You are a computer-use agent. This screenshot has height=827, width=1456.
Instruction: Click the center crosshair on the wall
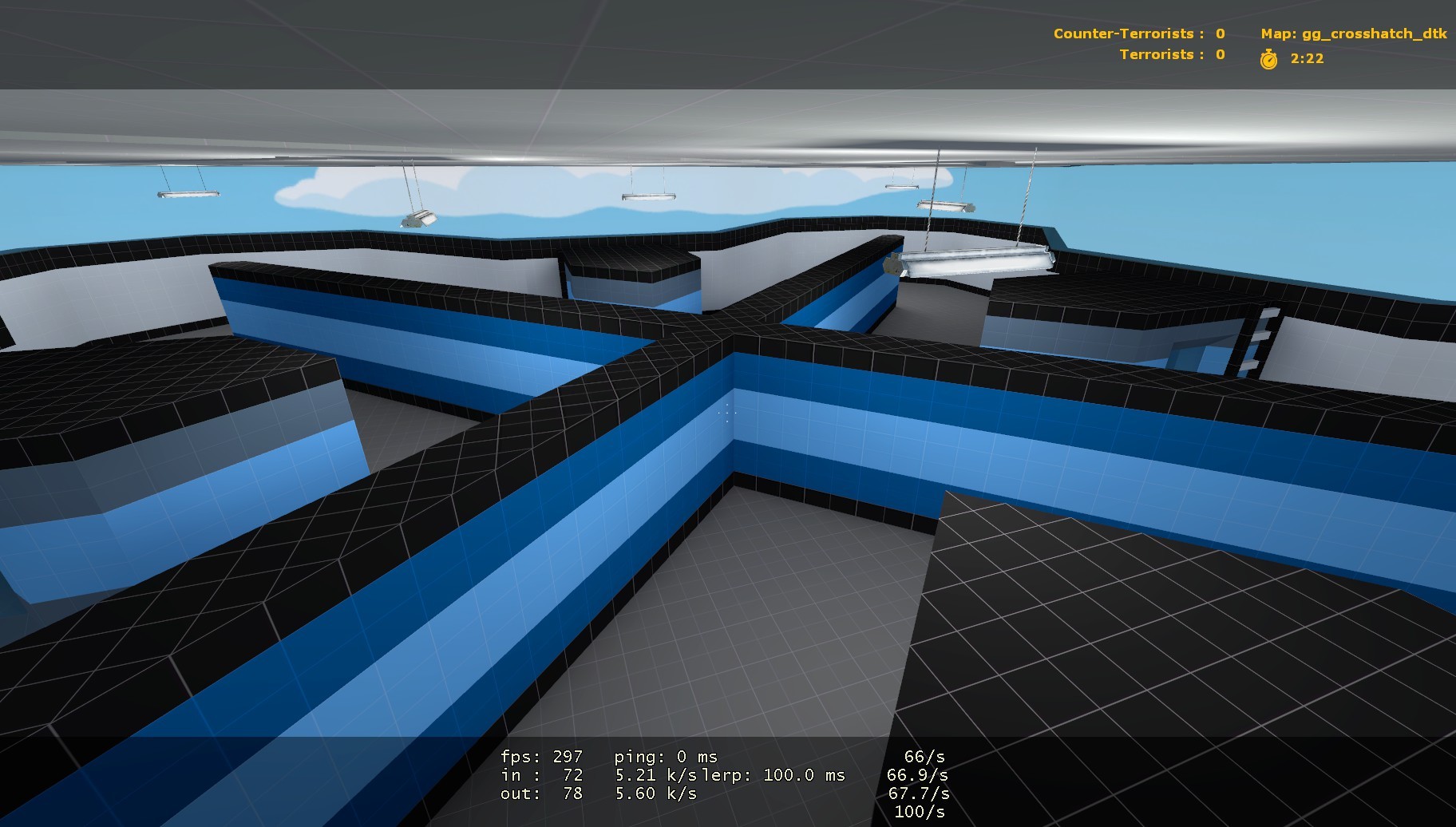pyautogui.click(x=727, y=413)
